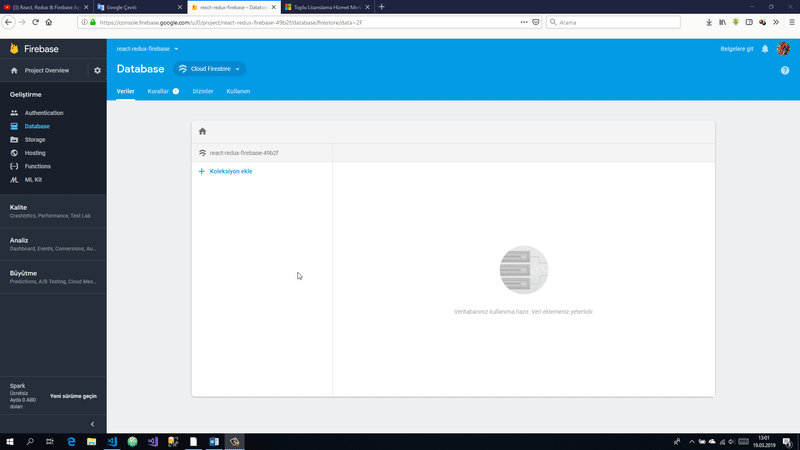800x450 pixels.
Task: Expand Kalite section
Action: pos(53,211)
